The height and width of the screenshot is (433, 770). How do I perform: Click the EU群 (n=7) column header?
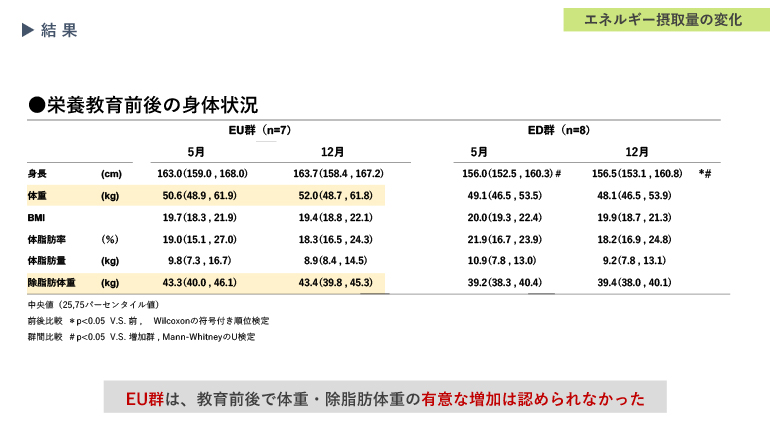tap(260, 130)
